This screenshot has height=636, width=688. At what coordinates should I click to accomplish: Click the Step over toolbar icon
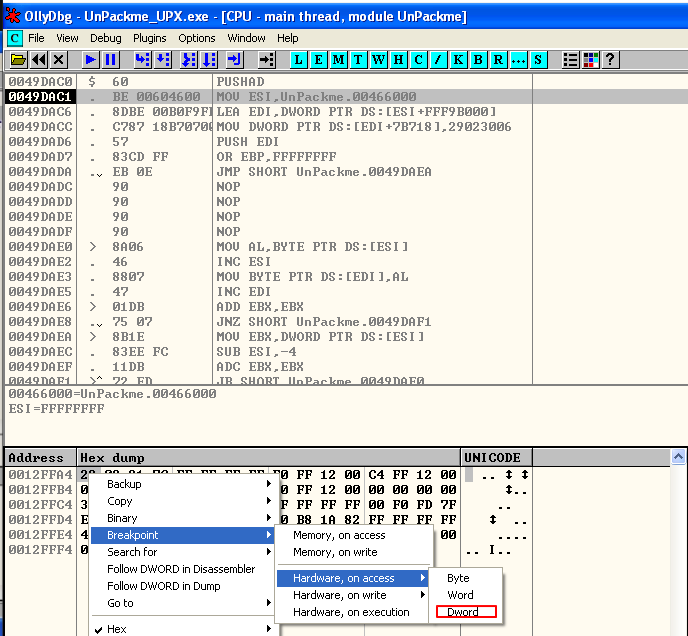click(163, 60)
